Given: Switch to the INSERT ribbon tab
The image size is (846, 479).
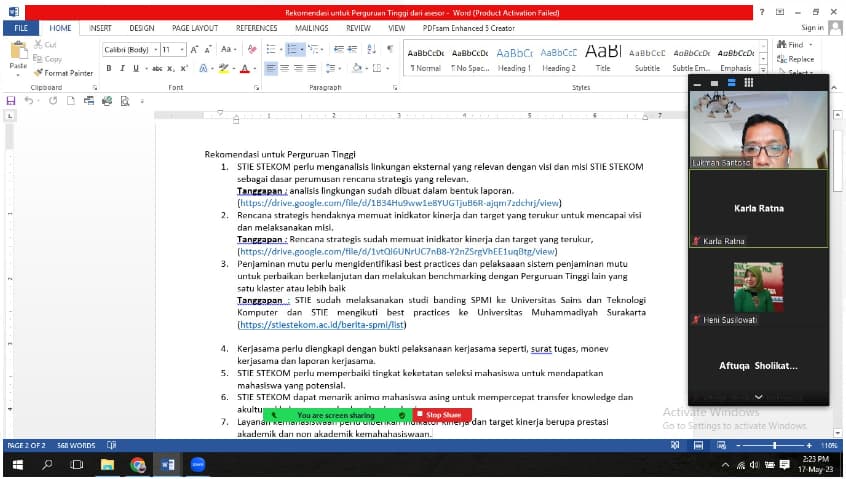Looking at the screenshot, I should click(x=100, y=28).
